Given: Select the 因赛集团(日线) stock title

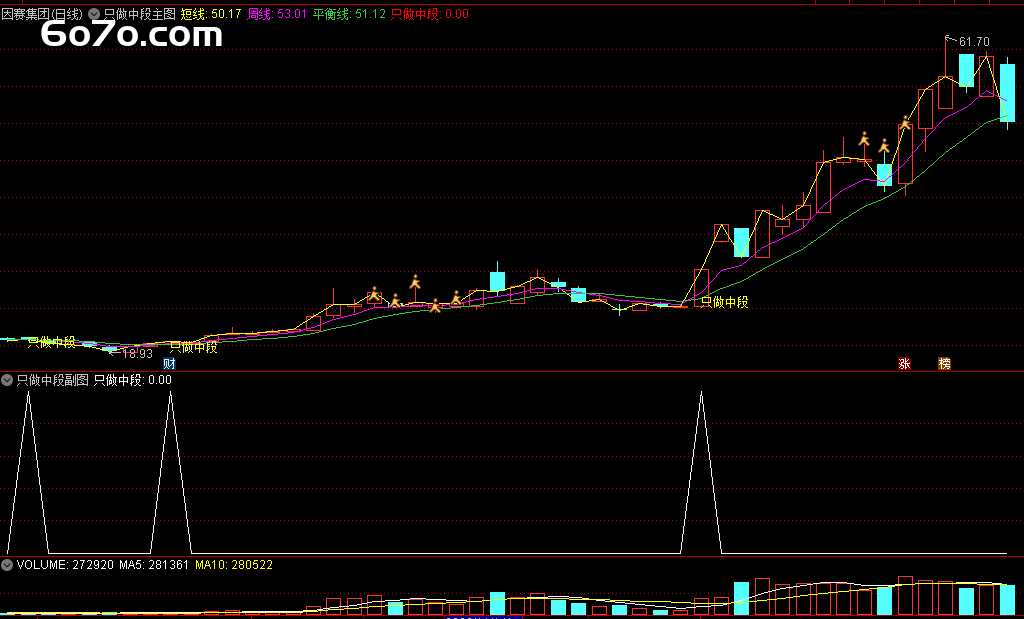Looking at the screenshot, I should tap(42, 14).
